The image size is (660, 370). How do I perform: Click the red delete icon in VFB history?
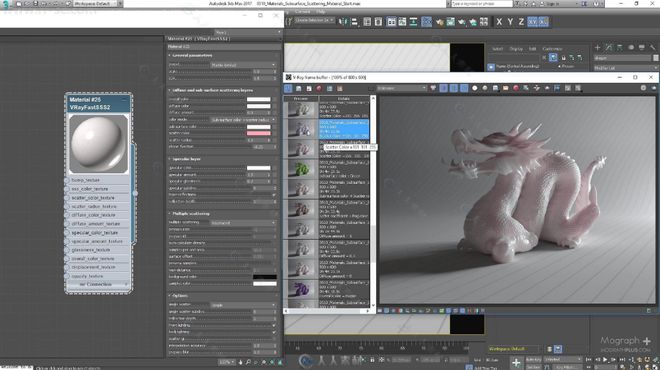click(319, 89)
